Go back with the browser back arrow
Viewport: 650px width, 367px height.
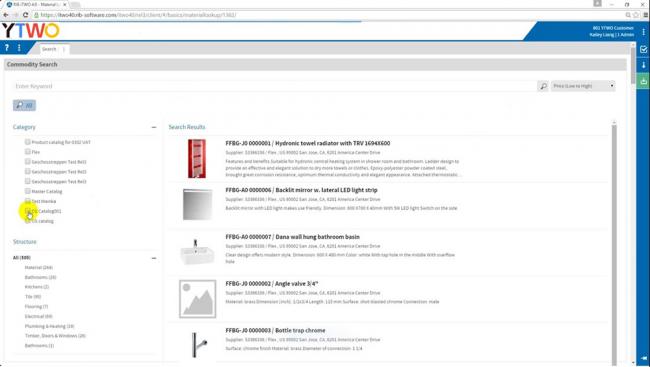tap(6, 15)
